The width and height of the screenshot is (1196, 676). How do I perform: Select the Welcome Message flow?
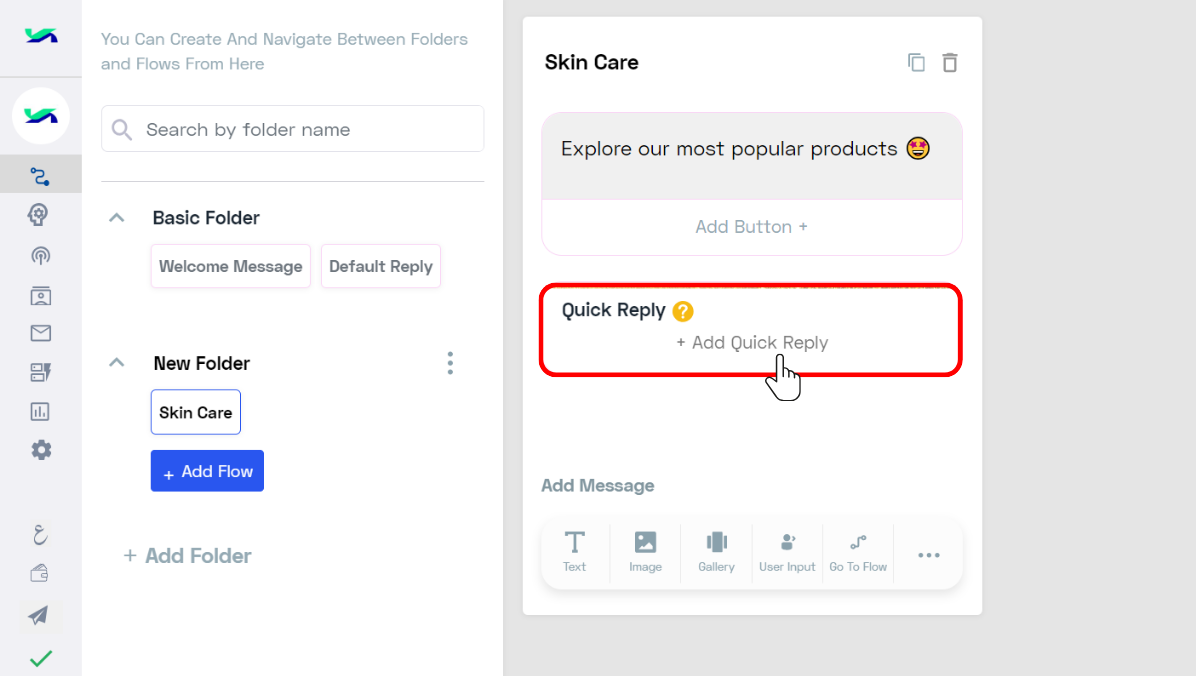click(230, 266)
